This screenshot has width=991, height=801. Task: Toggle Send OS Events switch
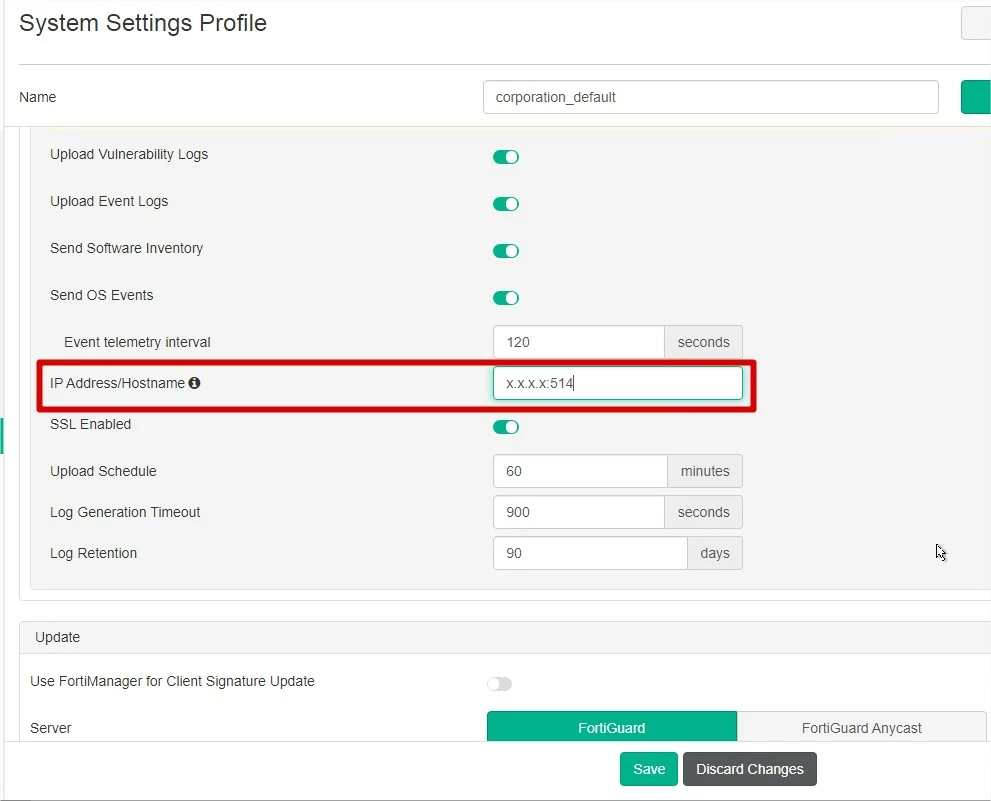506,298
